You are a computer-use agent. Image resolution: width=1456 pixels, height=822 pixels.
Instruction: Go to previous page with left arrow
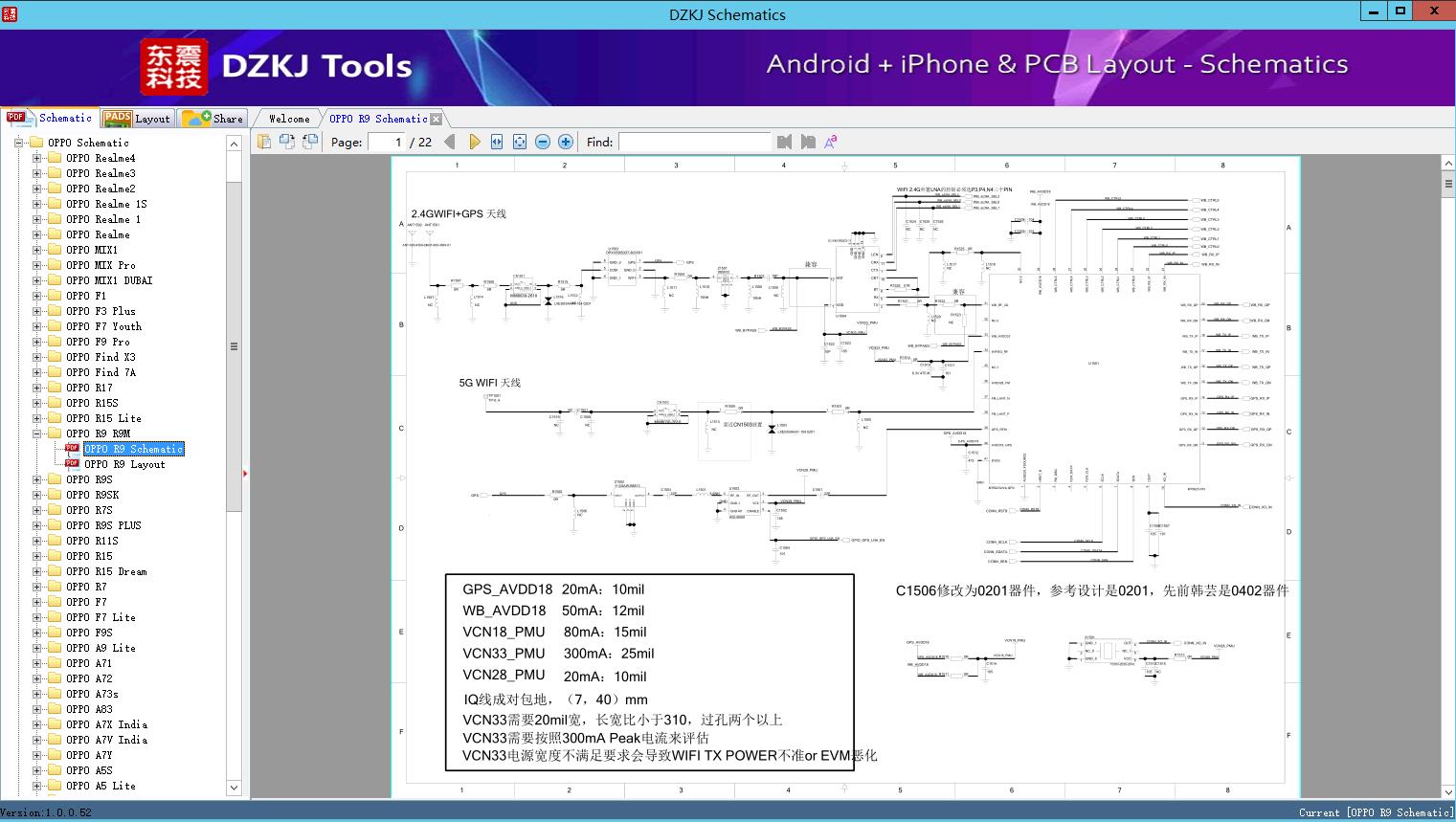(x=451, y=142)
